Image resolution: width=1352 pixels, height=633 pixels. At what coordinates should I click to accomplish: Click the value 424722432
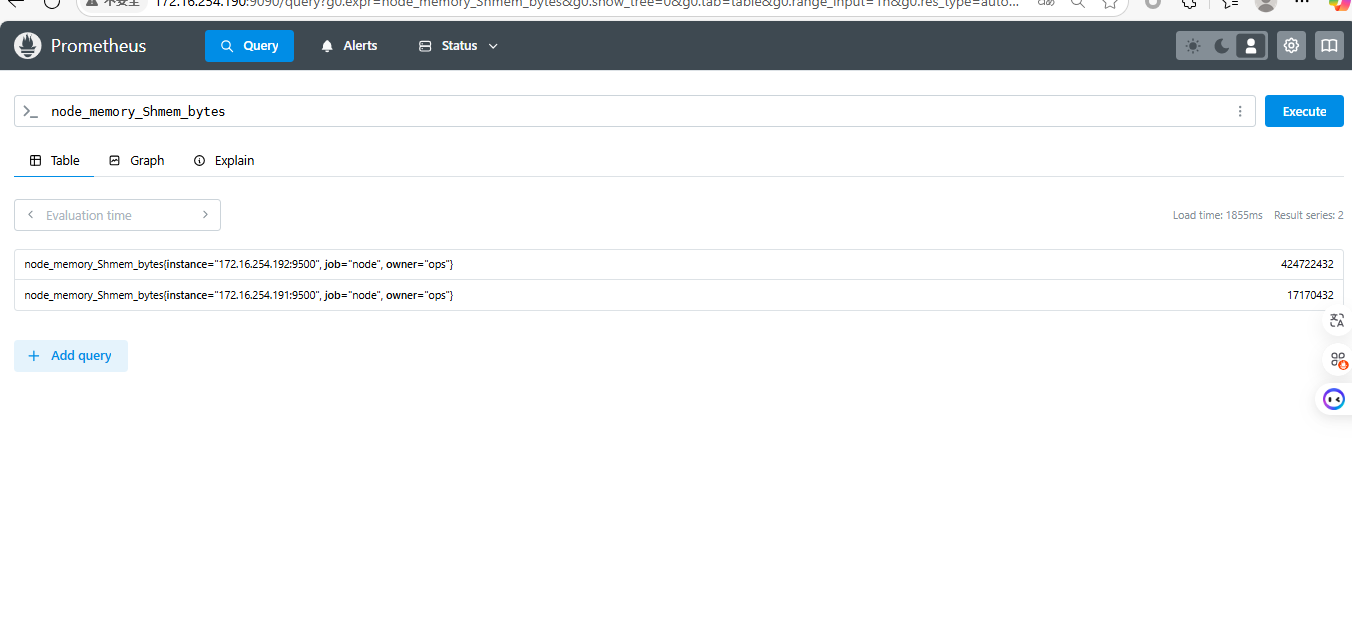coord(1307,264)
